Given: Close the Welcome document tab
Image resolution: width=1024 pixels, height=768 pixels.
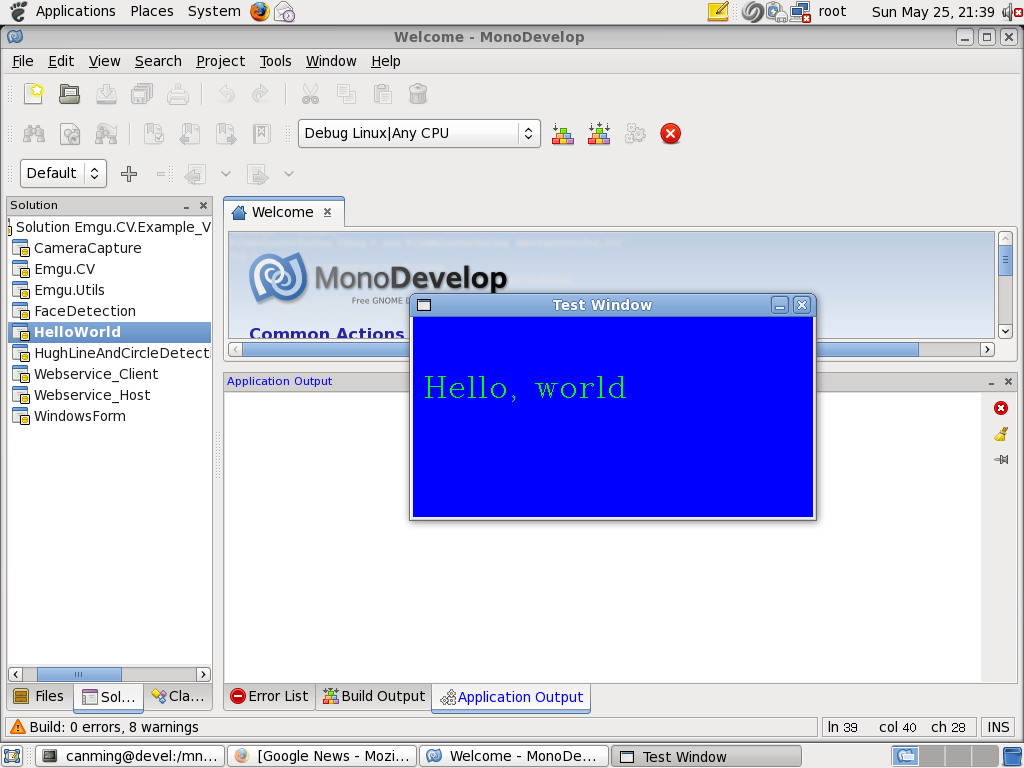Looking at the screenshot, I should click(328, 212).
